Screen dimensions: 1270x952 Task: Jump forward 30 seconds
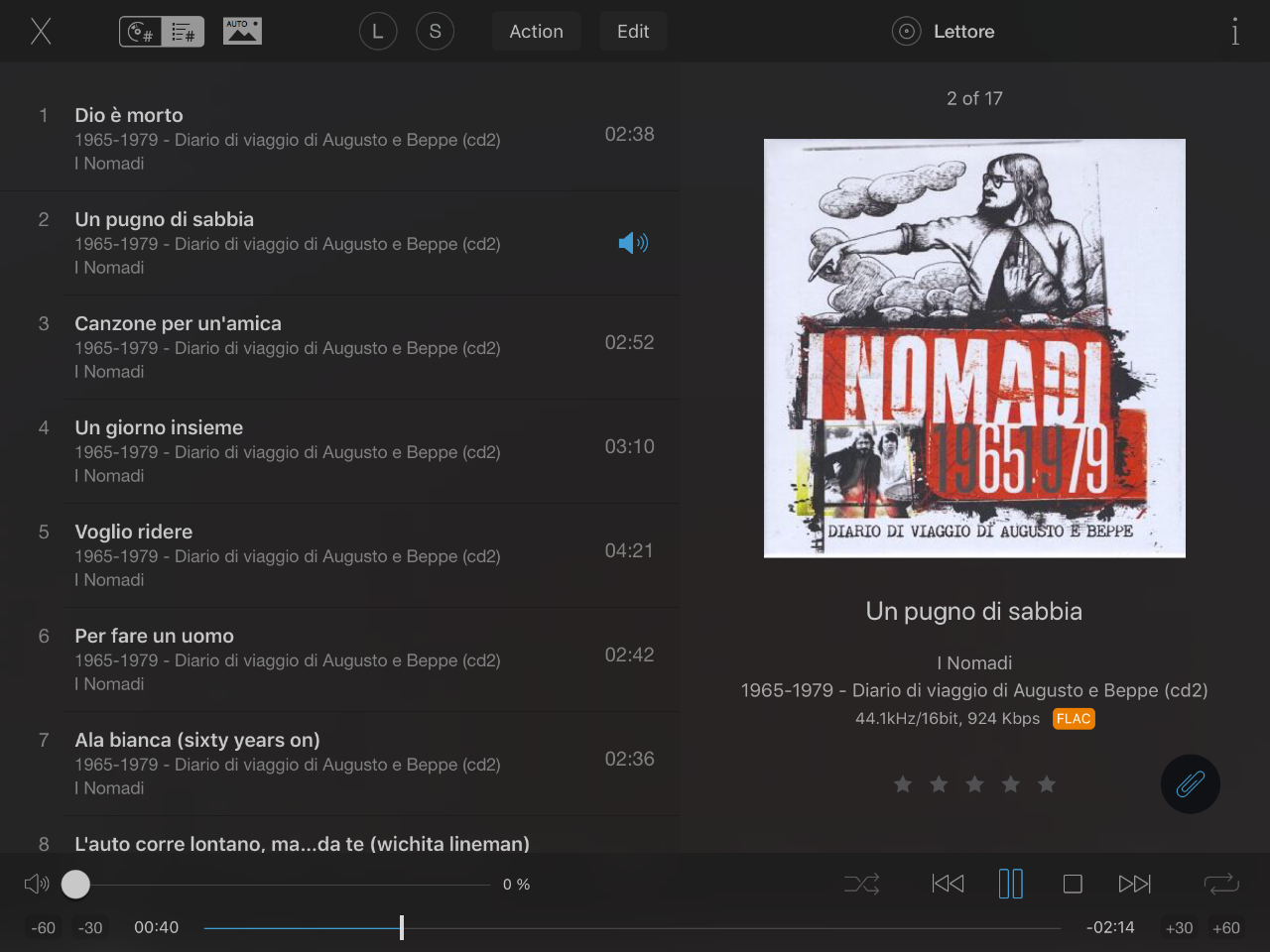(1179, 928)
